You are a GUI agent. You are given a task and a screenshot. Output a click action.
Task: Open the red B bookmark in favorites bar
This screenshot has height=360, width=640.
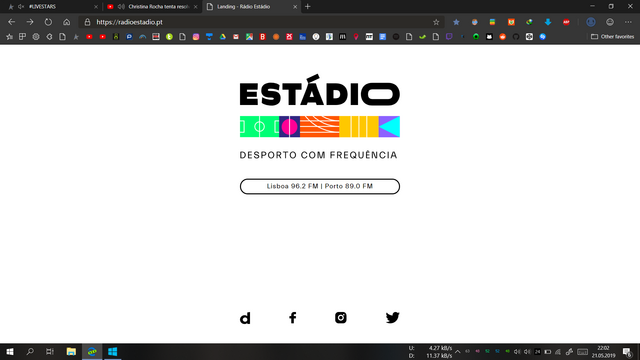(262, 37)
